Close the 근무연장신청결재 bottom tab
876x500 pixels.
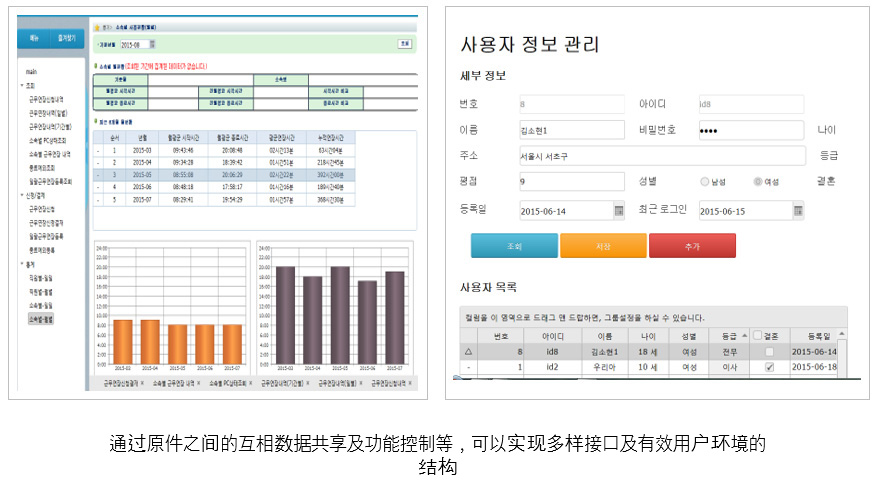[x=142, y=383]
